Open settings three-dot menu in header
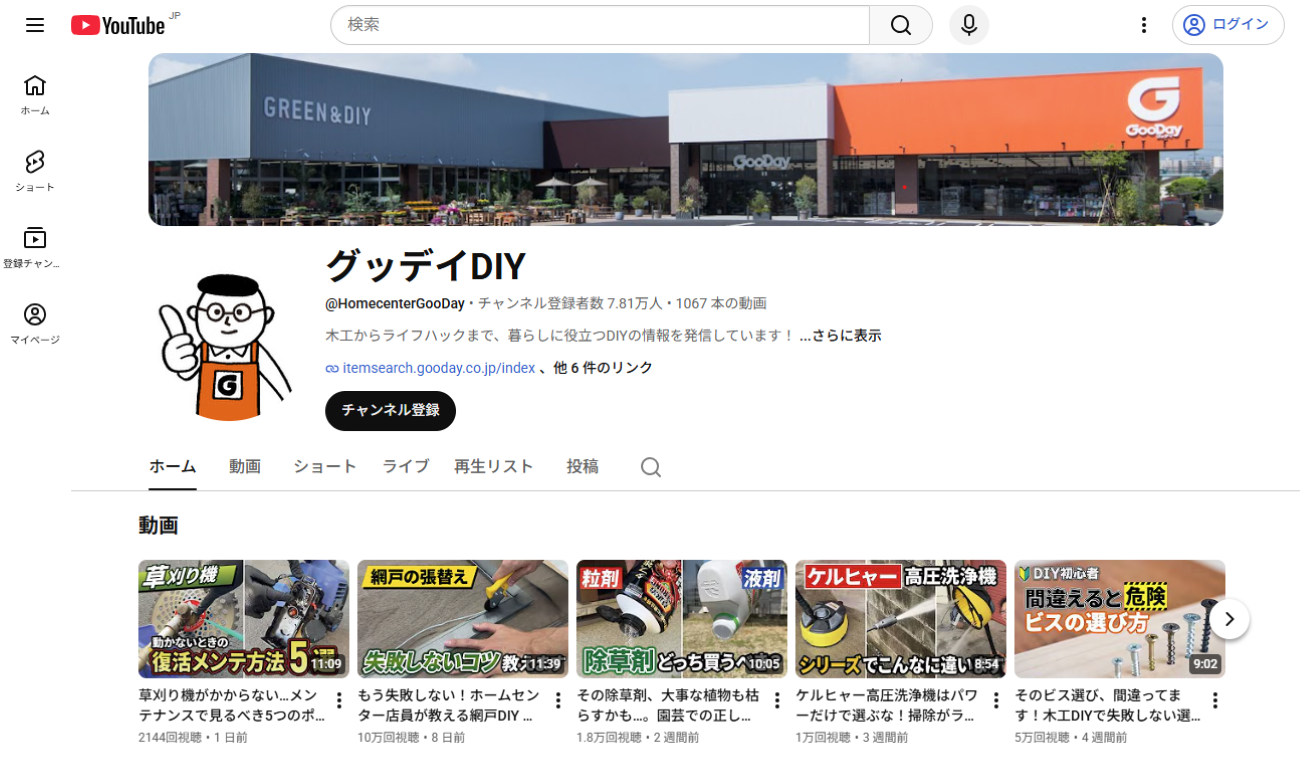This screenshot has height=769, width=1300. point(1144,25)
